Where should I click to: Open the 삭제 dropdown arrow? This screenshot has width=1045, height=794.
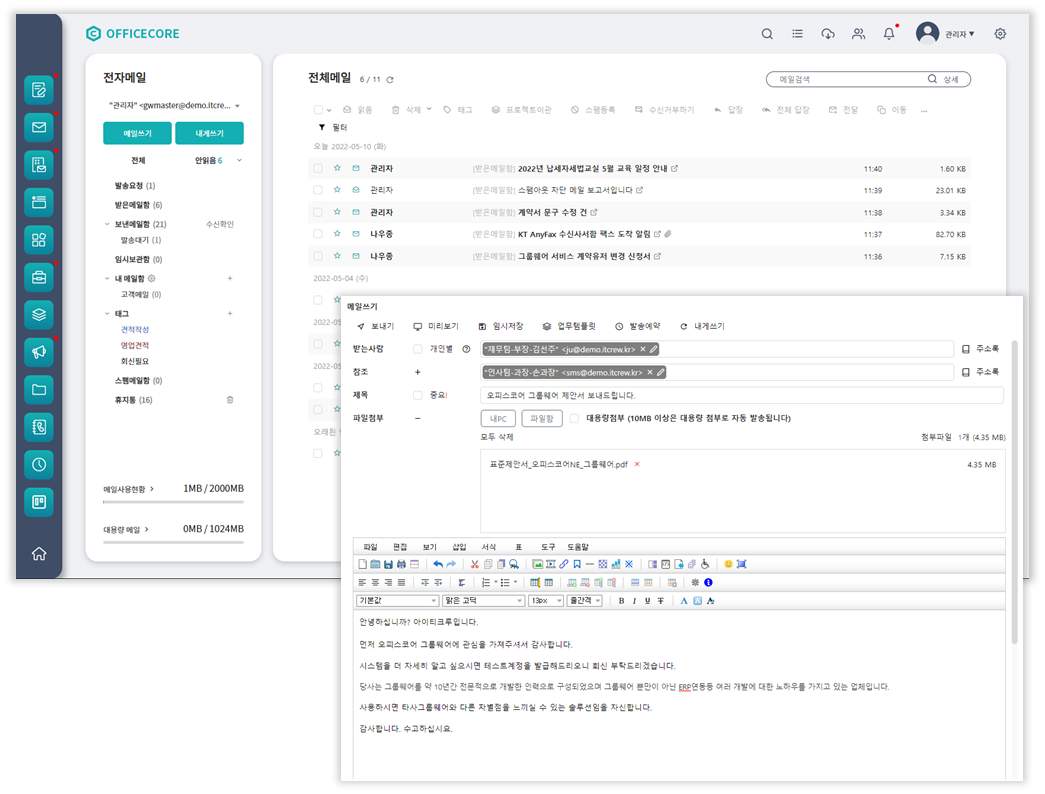pyautogui.click(x=429, y=109)
